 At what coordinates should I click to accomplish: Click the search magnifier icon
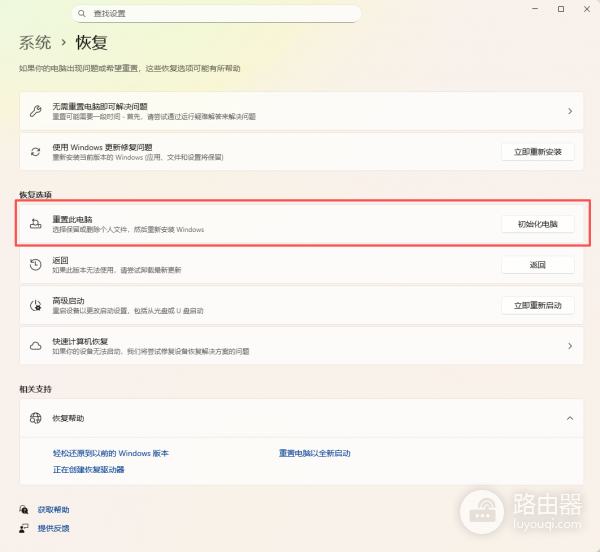[82, 14]
